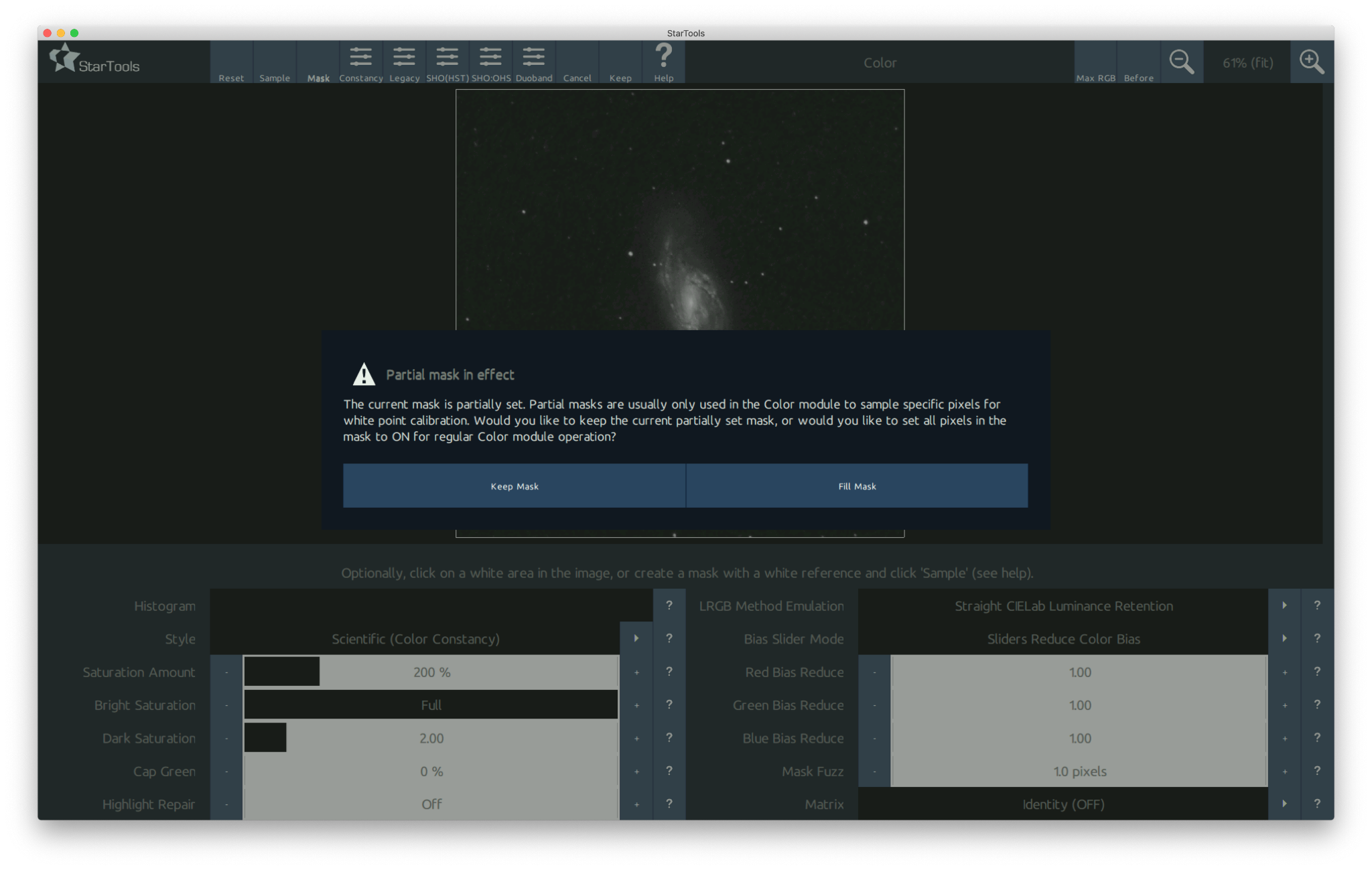This screenshot has width=1372, height=870.
Task: Expand the Style option arrow
Action: tap(636, 638)
